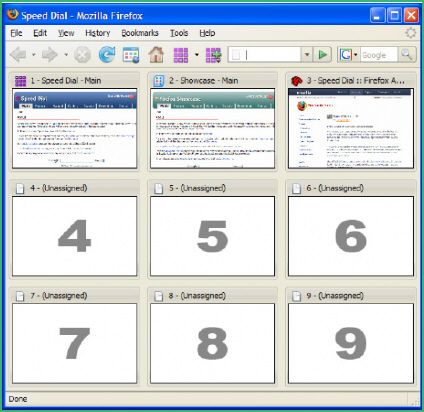Viewport: 424px width, 412px height.
Task: Click the purple grid icon of dial 1
Action: tap(20, 81)
